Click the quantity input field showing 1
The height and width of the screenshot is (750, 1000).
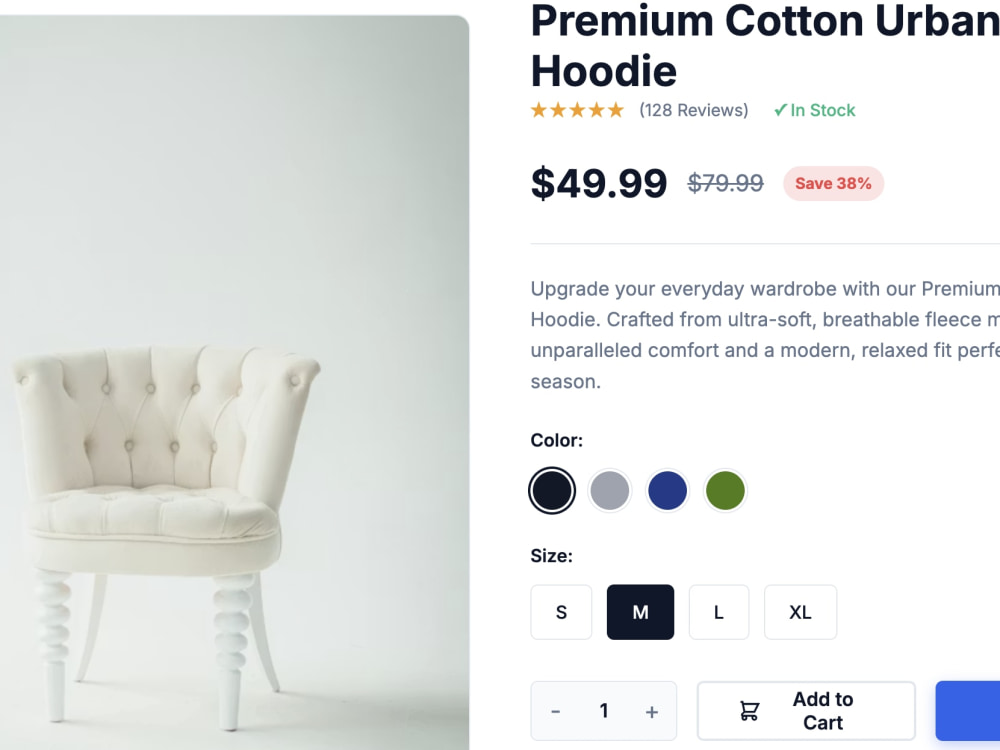603,711
